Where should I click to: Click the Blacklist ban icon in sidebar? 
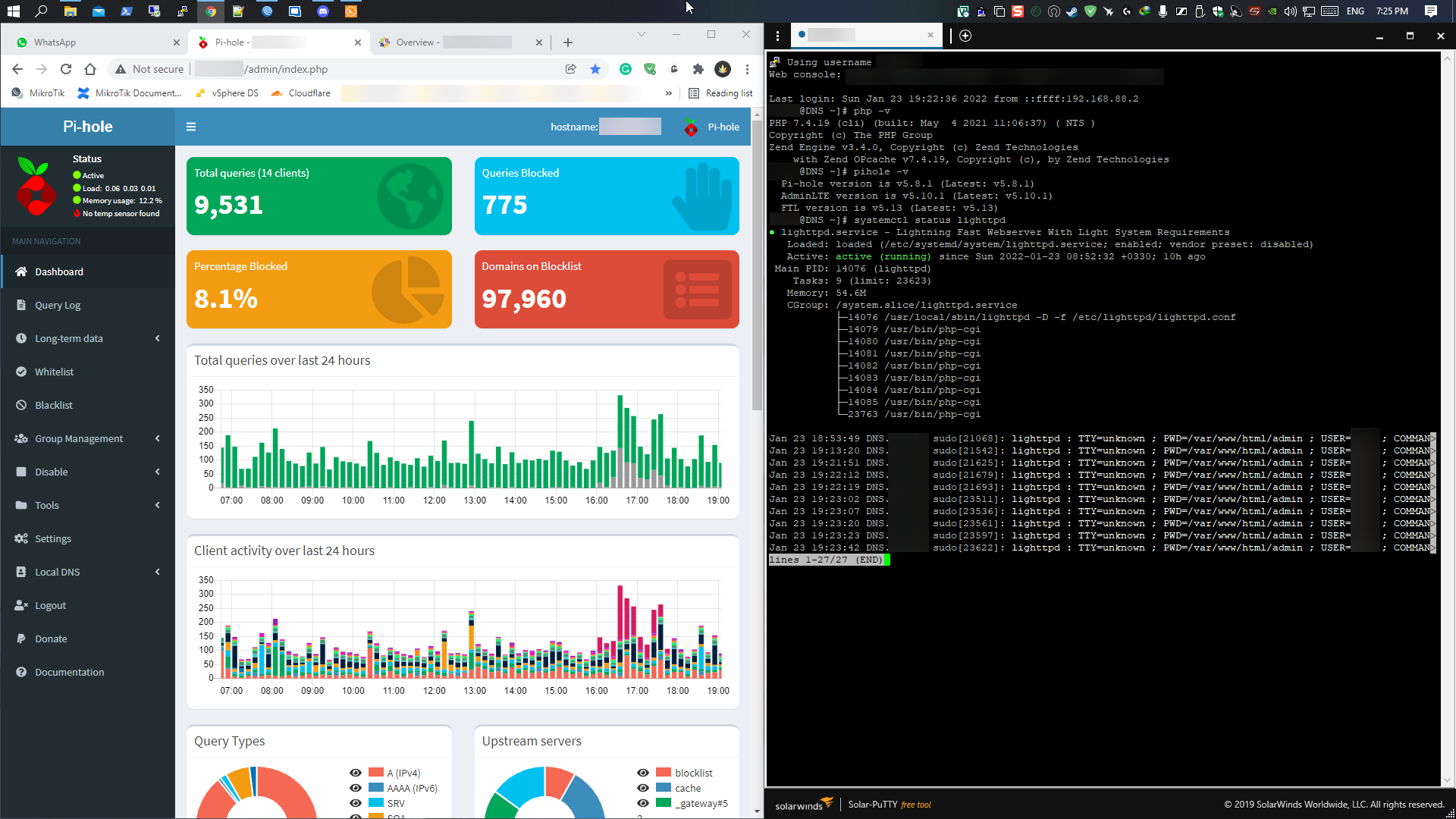(21, 405)
